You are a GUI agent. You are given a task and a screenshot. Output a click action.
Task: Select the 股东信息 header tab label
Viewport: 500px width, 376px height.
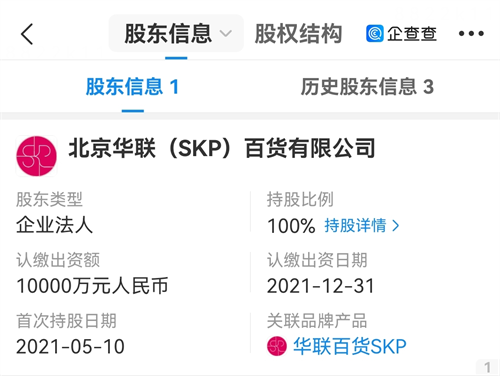pyautogui.click(x=168, y=34)
